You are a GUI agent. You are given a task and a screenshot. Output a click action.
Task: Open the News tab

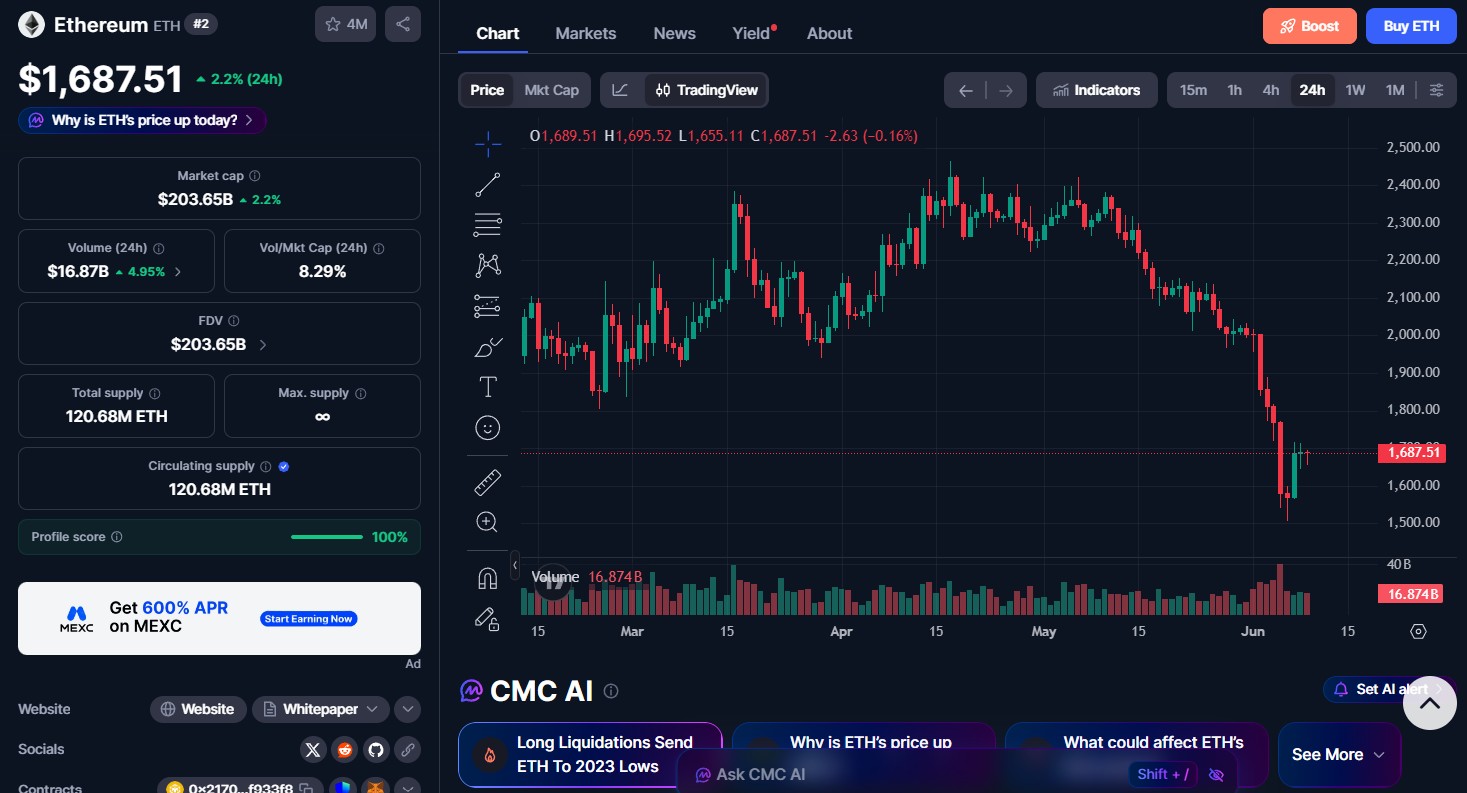click(675, 33)
